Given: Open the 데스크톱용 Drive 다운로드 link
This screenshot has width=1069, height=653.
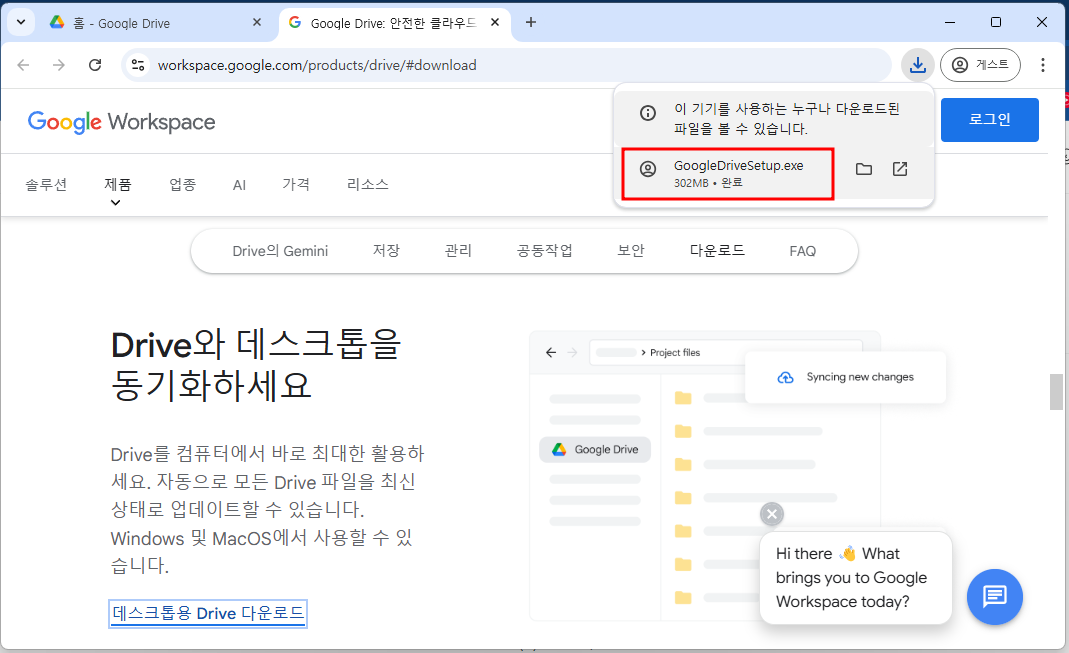Looking at the screenshot, I should pos(207,613).
